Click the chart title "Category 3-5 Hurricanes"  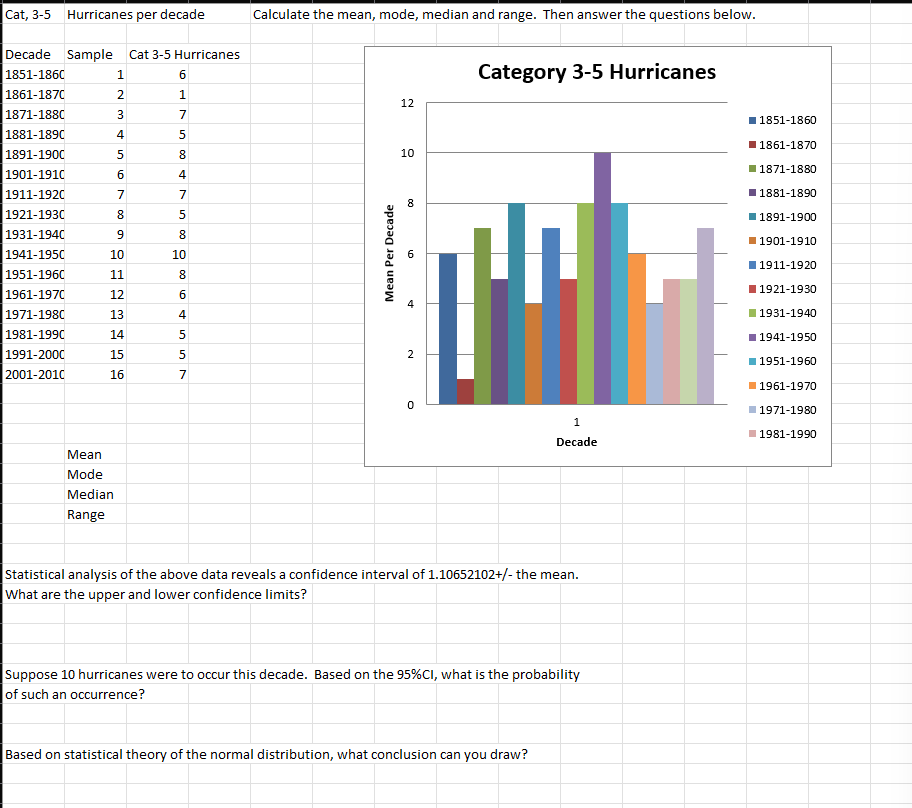[596, 72]
